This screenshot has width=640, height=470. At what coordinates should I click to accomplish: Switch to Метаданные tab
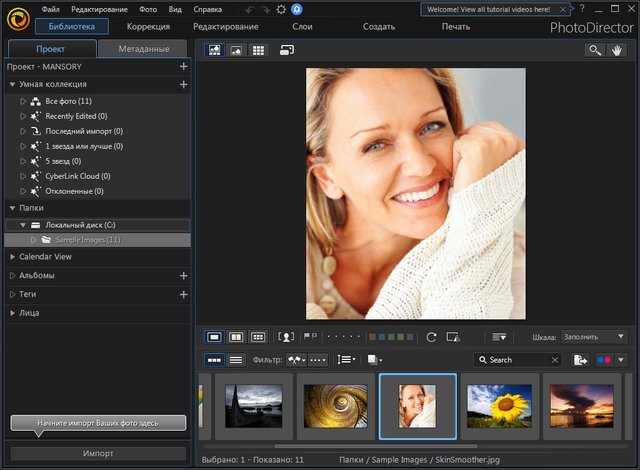point(144,49)
